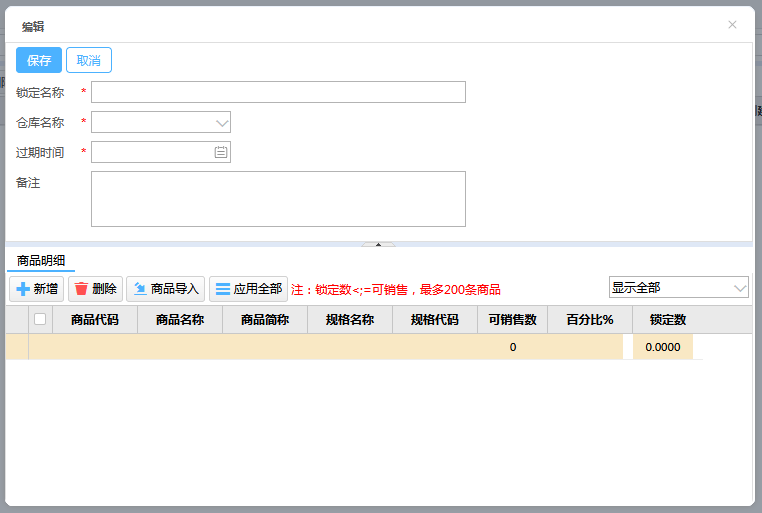Open the calendar picker for 过期时间

click(221, 152)
